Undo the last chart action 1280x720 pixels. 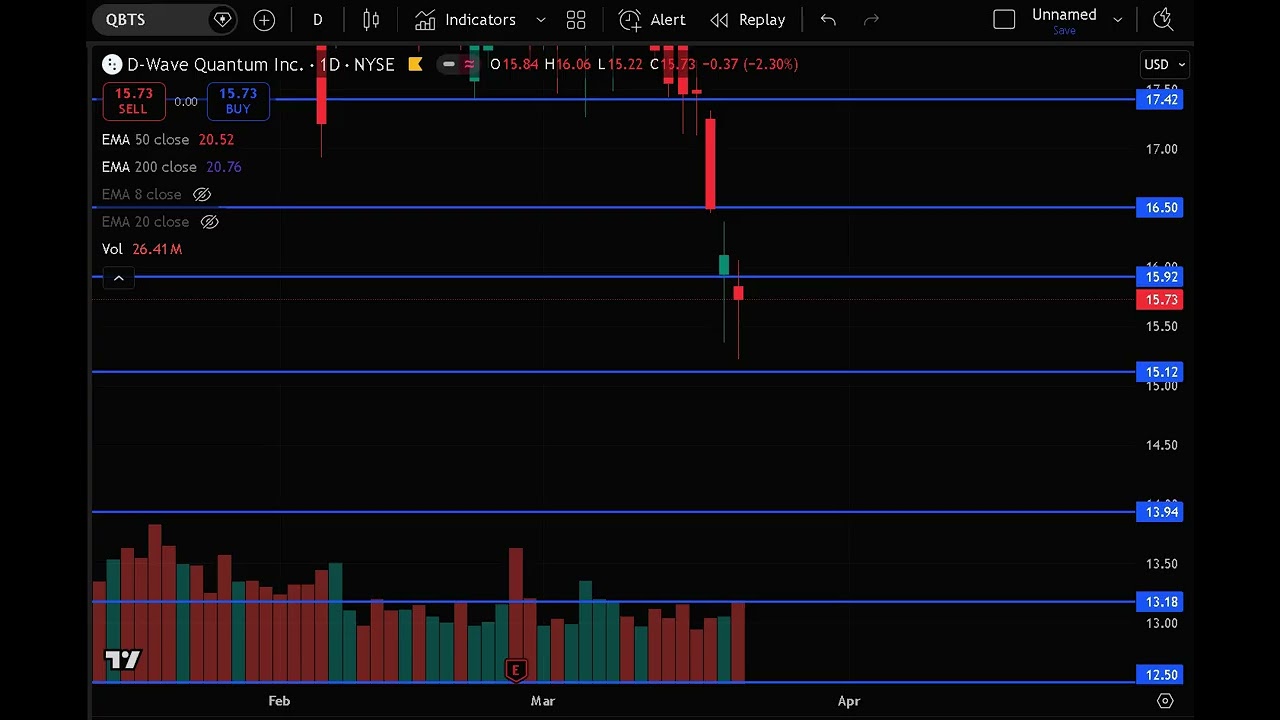tap(828, 19)
